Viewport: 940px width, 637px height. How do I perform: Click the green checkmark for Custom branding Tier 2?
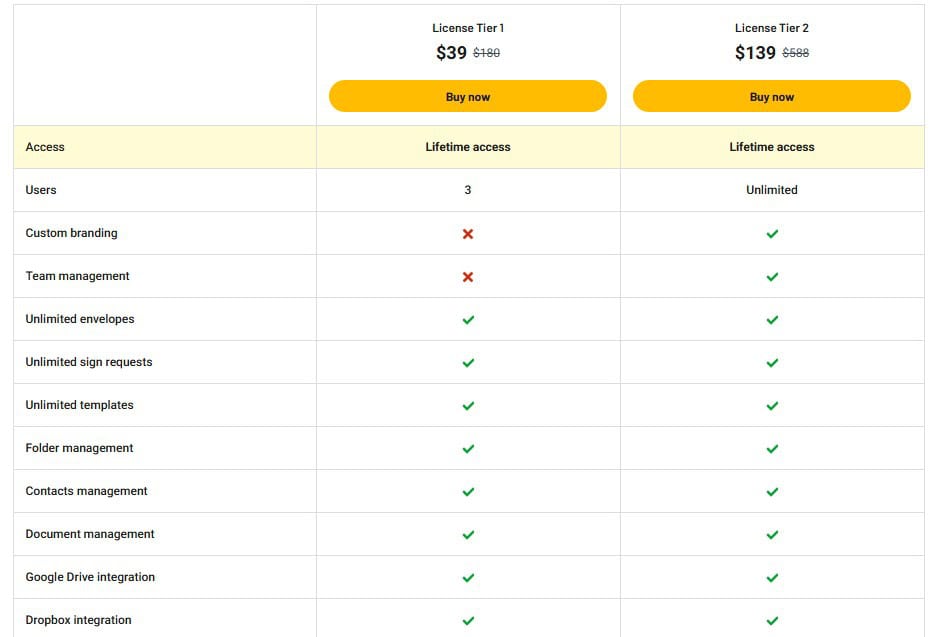pyautogui.click(x=771, y=233)
